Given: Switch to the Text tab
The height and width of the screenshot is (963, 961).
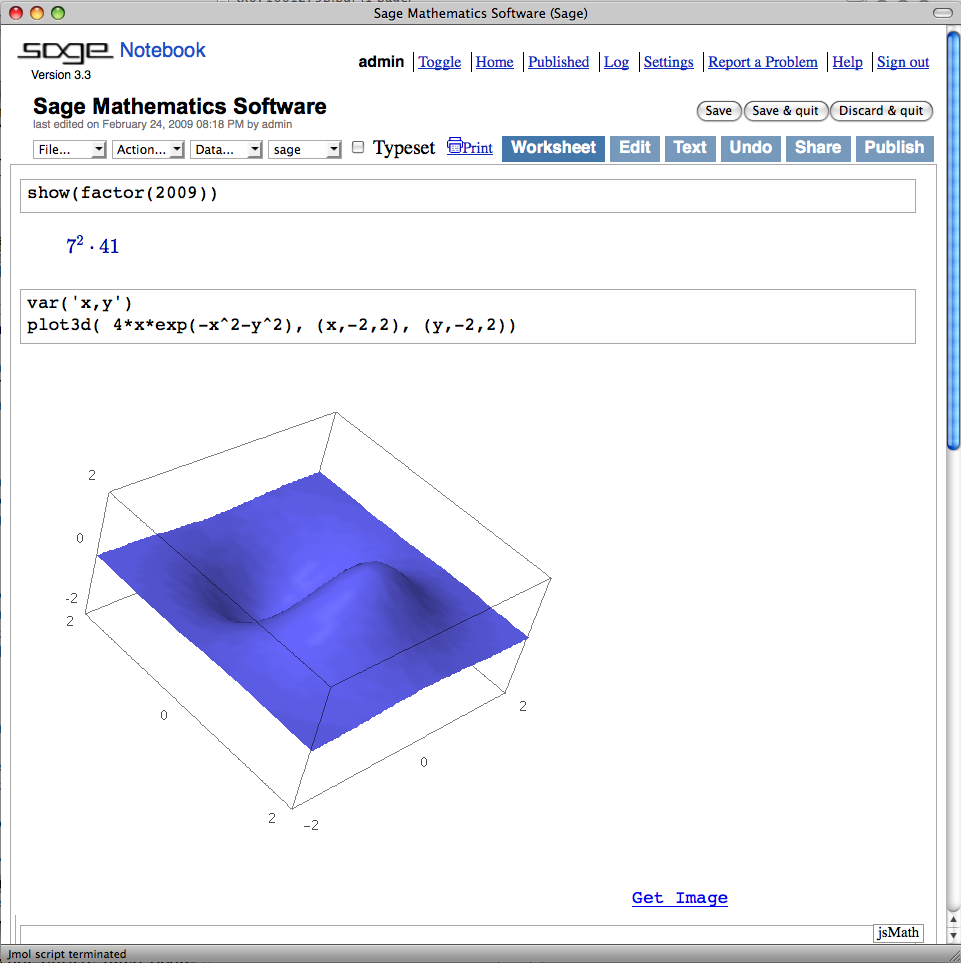Looking at the screenshot, I should (x=690, y=149).
